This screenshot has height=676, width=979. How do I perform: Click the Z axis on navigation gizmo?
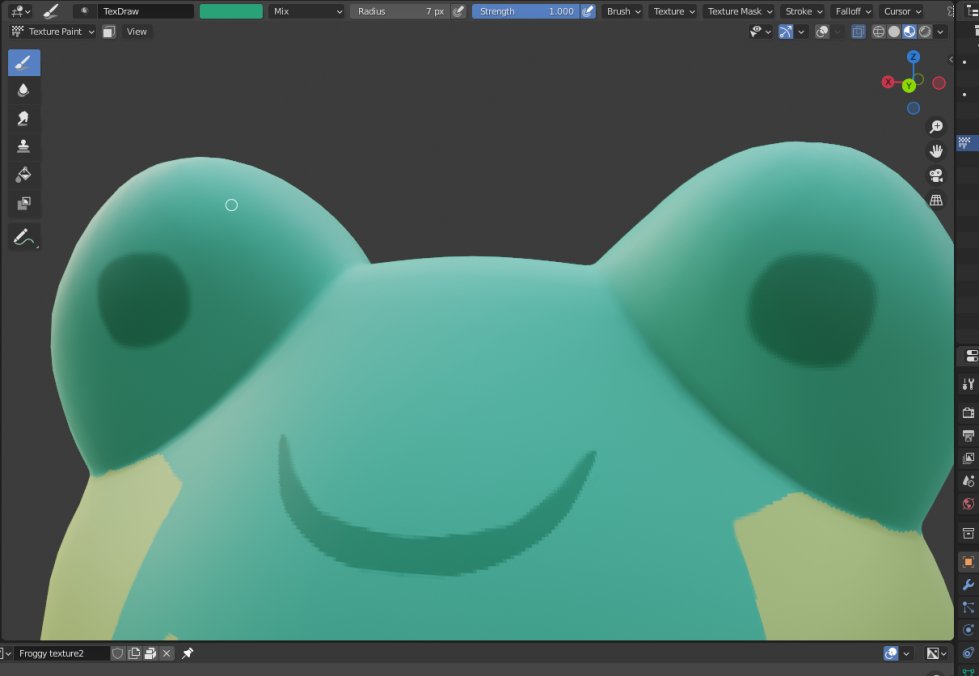[x=913, y=57]
